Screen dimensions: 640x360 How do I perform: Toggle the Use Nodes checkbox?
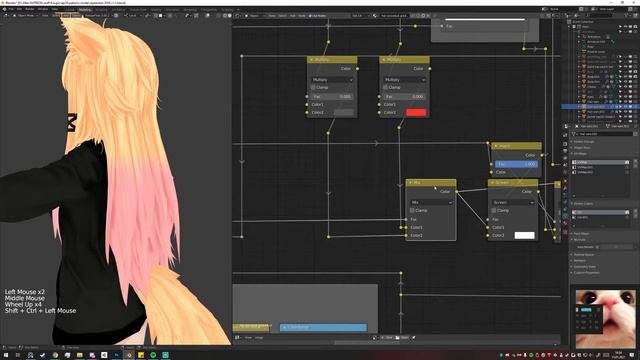(311, 16)
